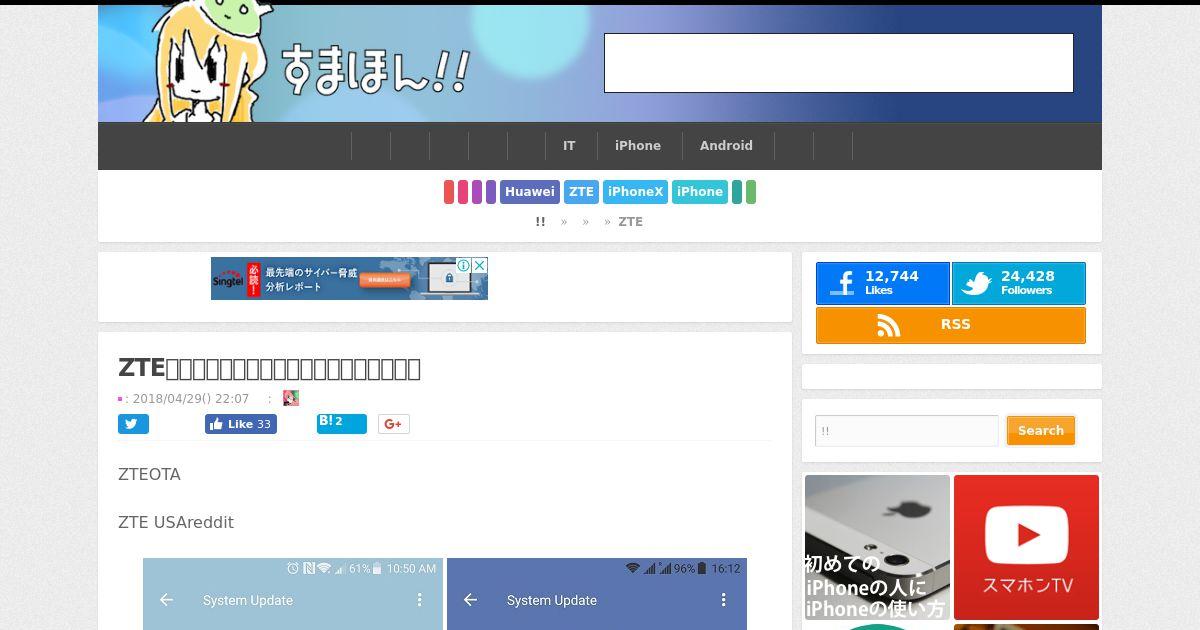
Task: Click the ZTE breadcrumb entry
Action: point(630,222)
